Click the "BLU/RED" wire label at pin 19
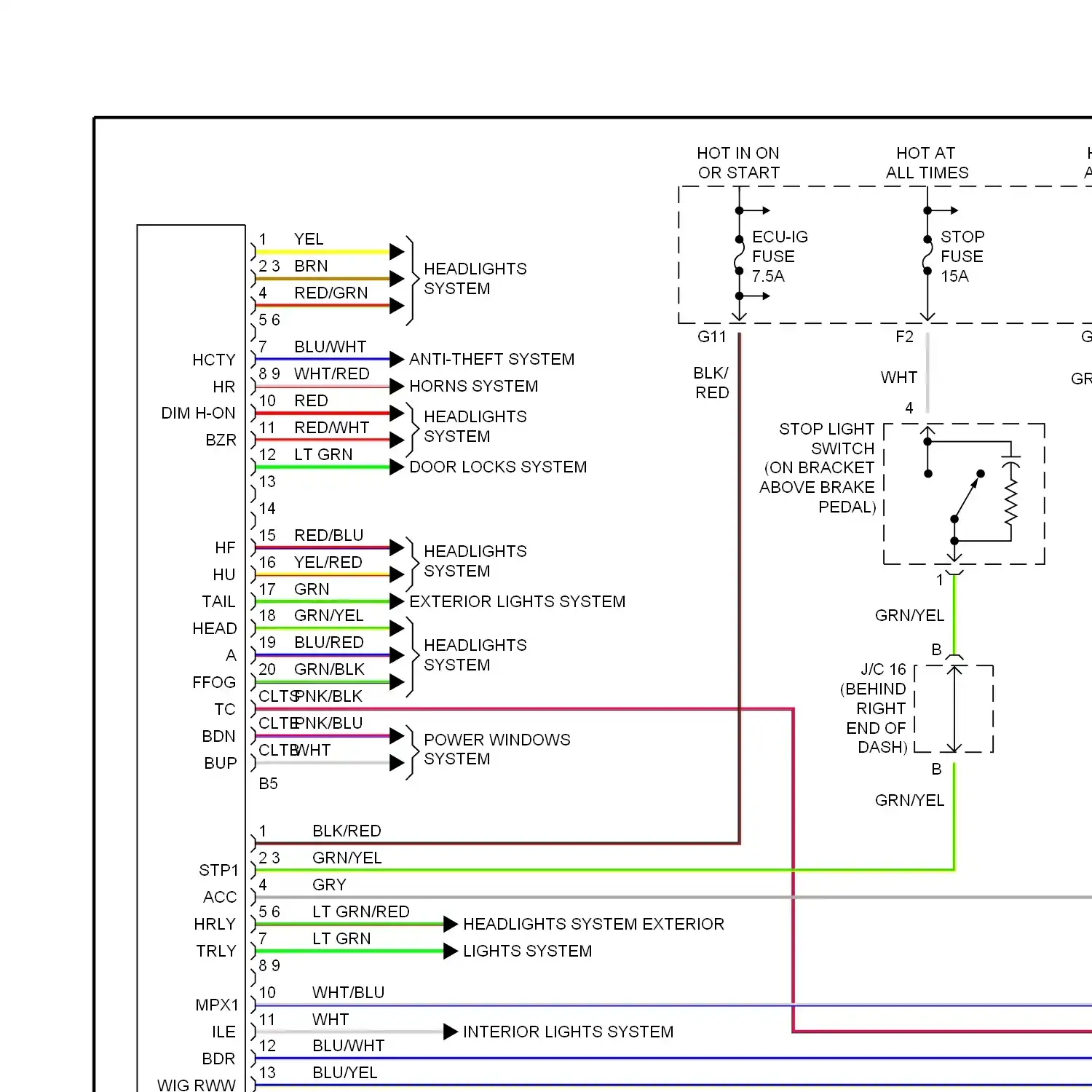The width and height of the screenshot is (1092, 1092). (x=328, y=643)
